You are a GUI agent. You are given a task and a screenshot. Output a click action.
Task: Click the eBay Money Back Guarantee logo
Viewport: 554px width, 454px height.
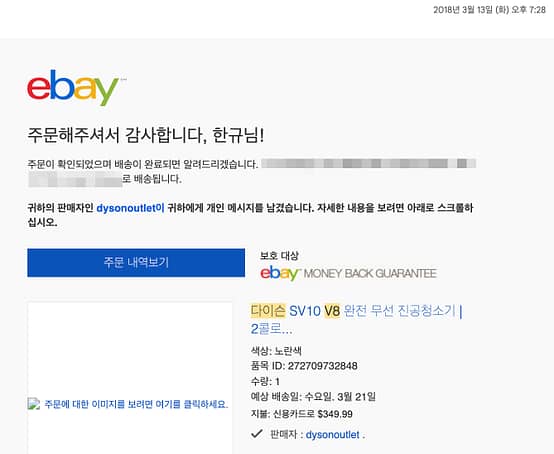click(x=348, y=273)
